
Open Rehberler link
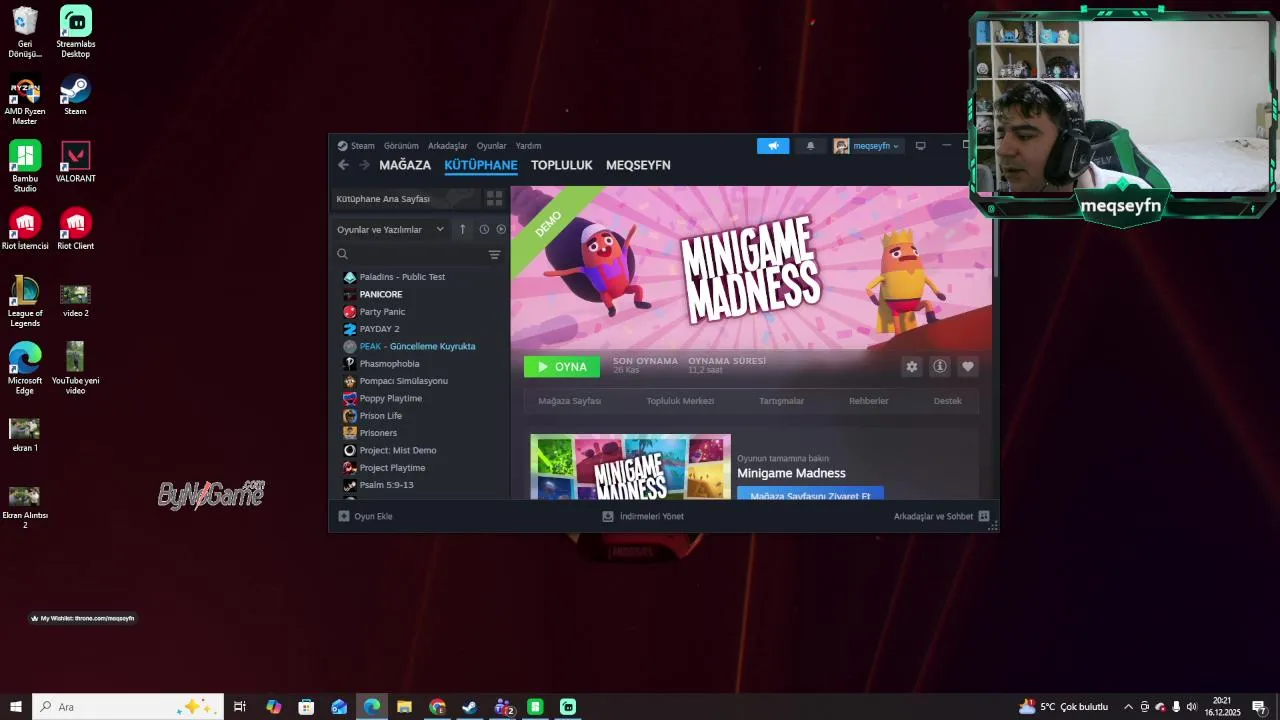click(x=869, y=401)
